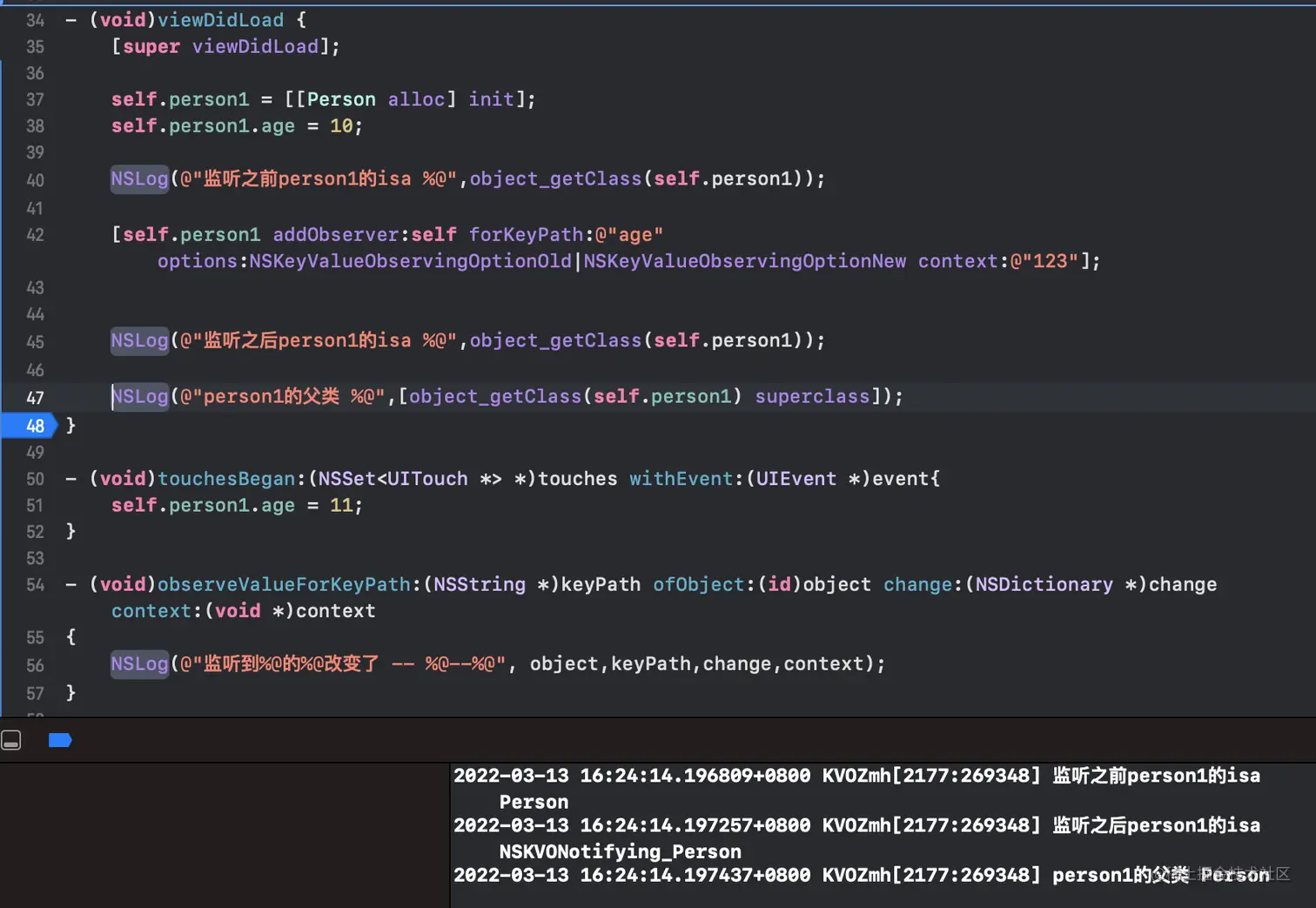The image size is (1316, 908).
Task: Click the NSLog call on line 40
Action: pos(468,178)
